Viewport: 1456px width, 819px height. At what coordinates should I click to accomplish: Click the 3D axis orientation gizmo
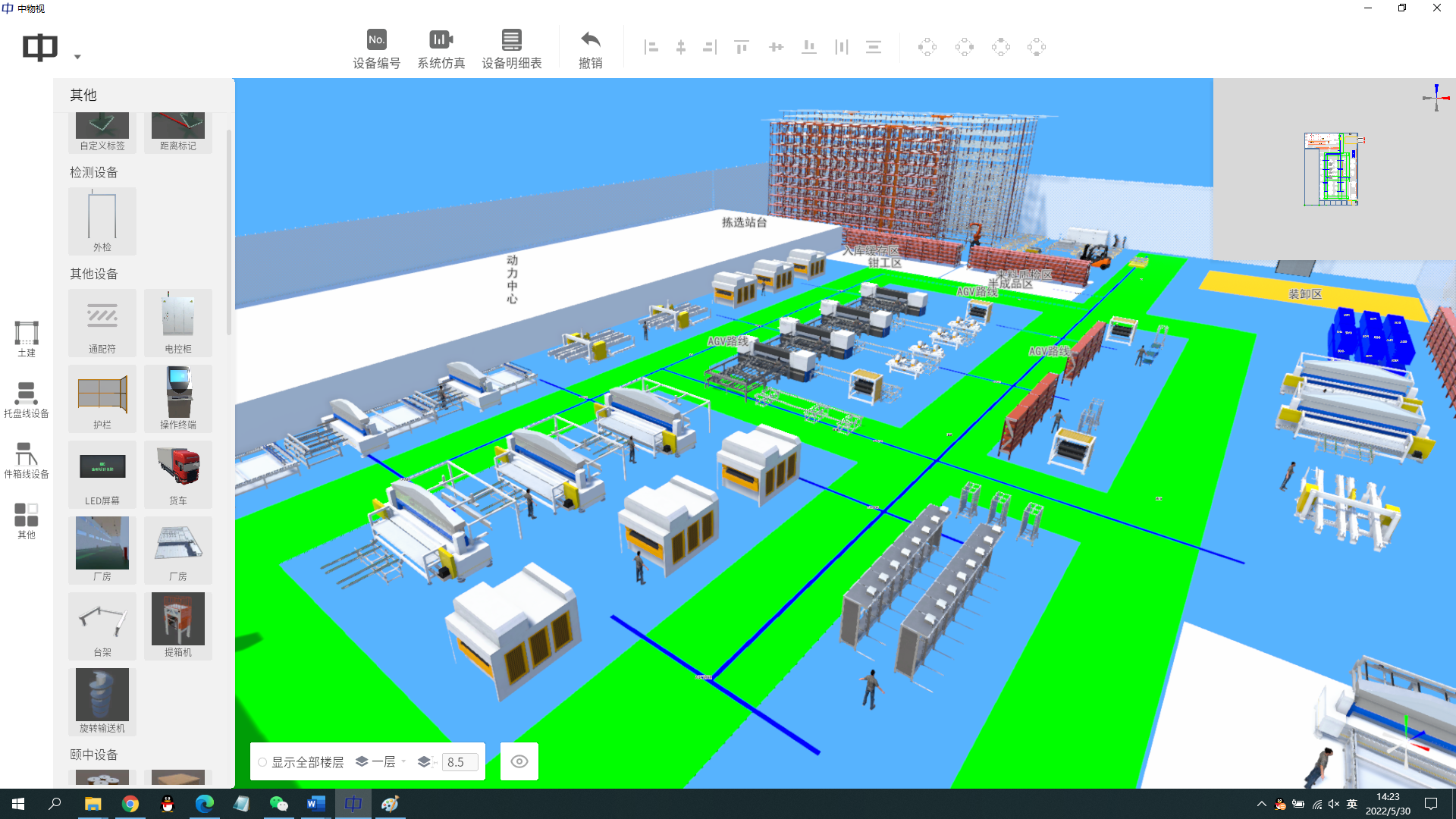pyautogui.click(x=1436, y=97)
